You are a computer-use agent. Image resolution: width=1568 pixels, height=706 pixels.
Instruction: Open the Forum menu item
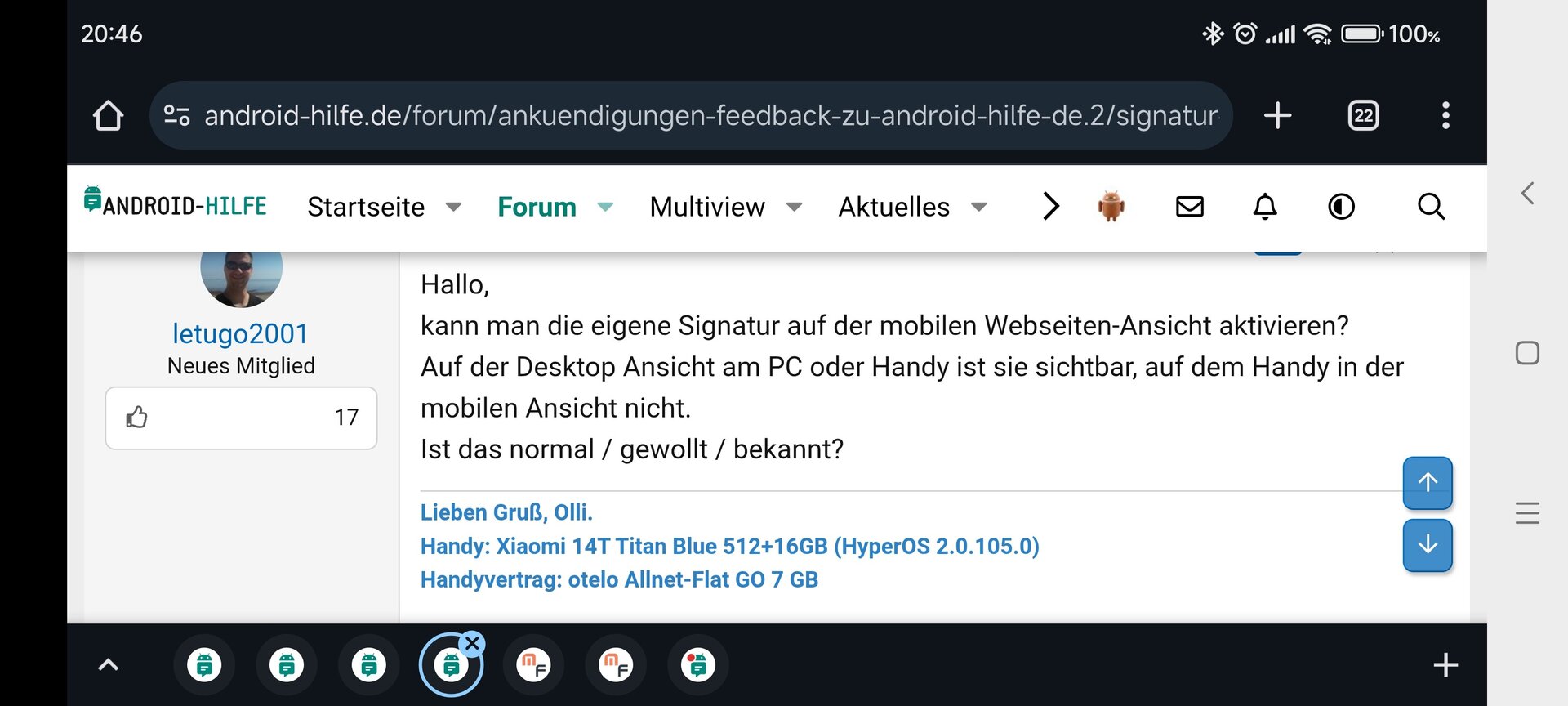(x=537, y=207)
